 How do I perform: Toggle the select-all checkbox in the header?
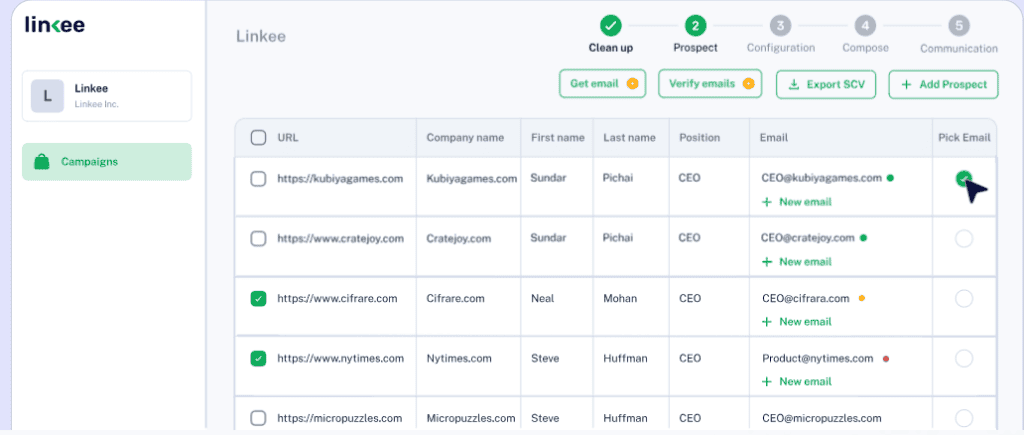pos(259,138)
